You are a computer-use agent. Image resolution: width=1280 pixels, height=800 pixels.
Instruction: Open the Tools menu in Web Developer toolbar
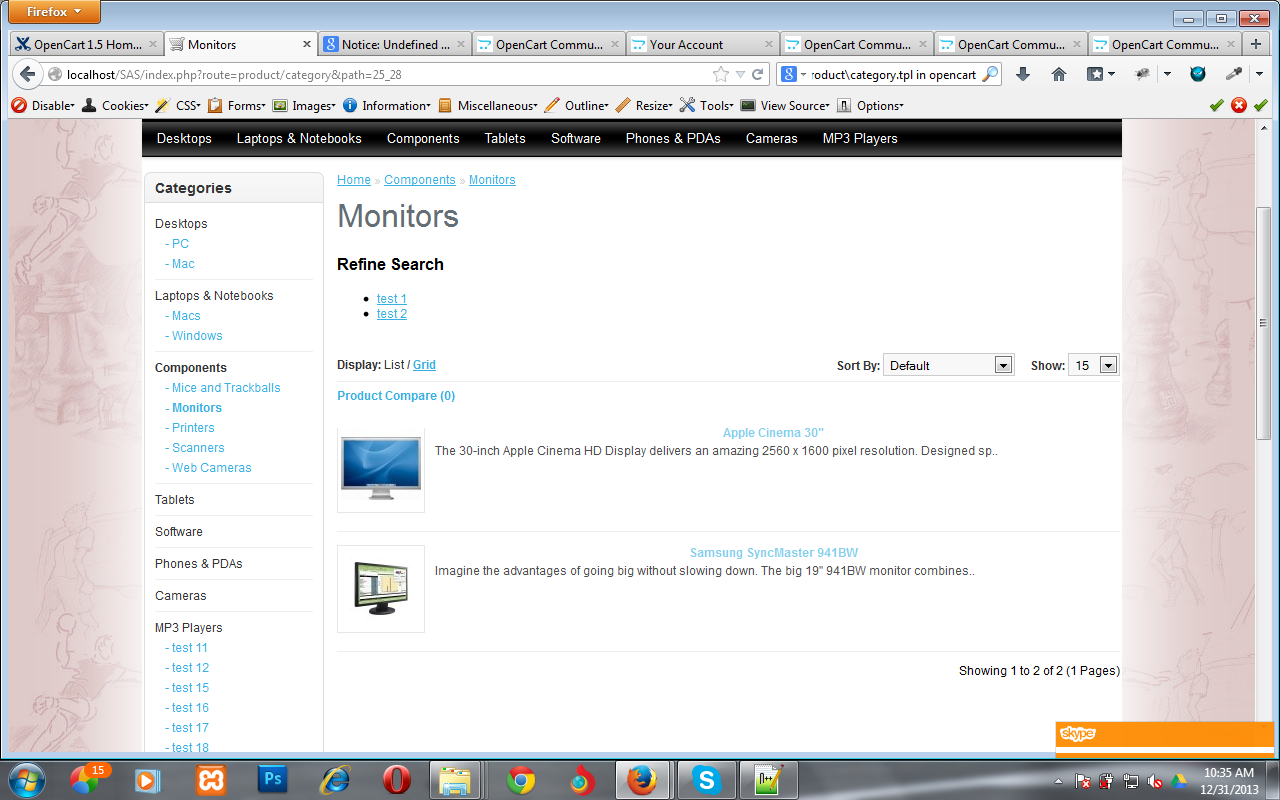706,105
